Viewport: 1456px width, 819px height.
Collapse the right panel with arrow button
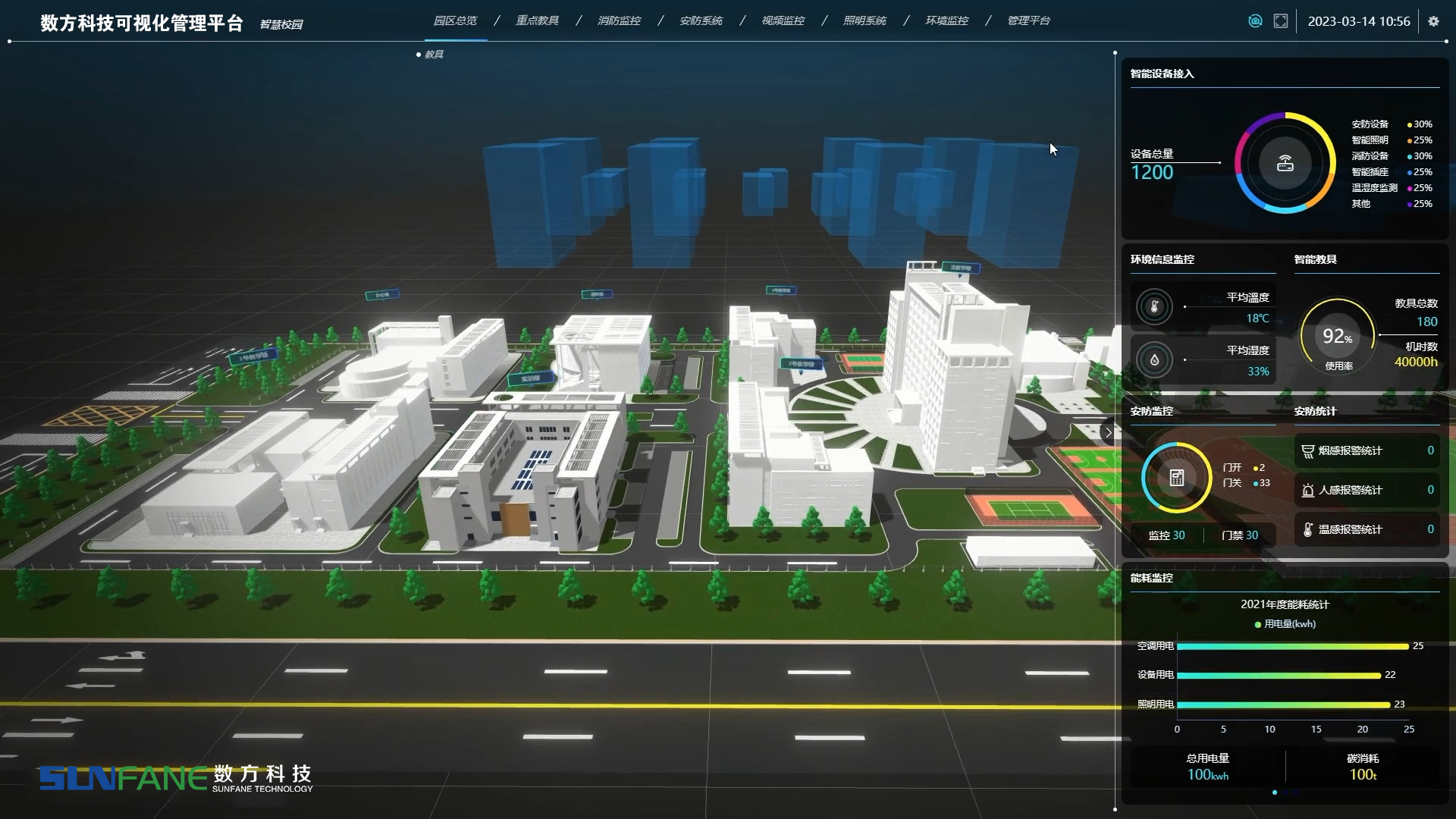[x=1108, y=432]
